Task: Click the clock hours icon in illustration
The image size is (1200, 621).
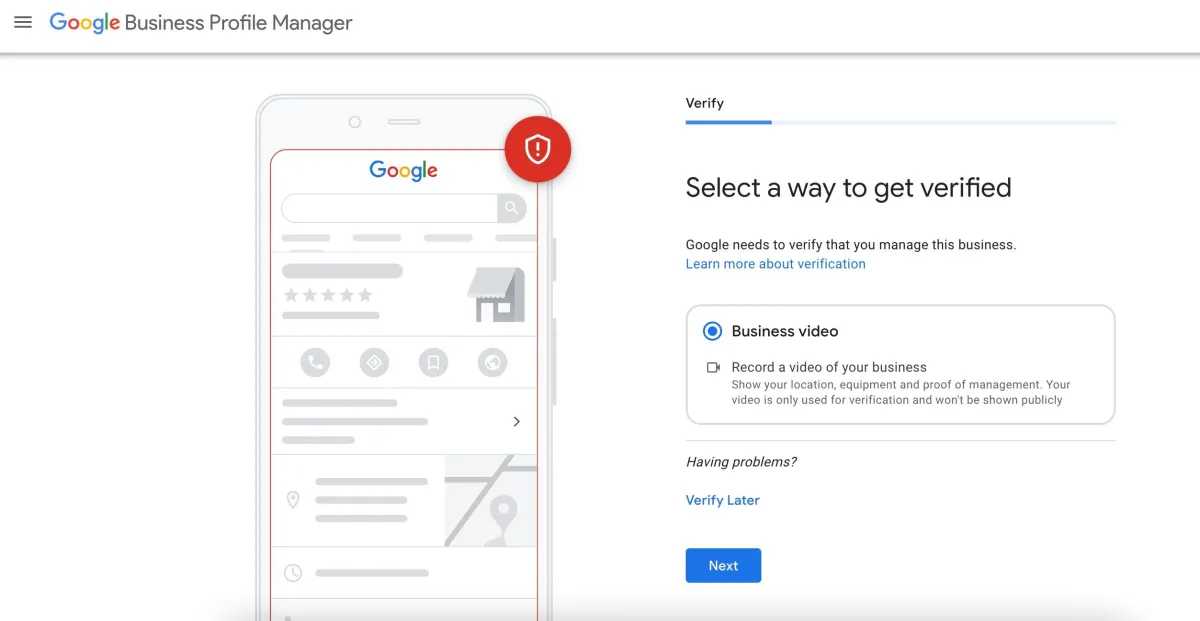Action: (293, 573)
